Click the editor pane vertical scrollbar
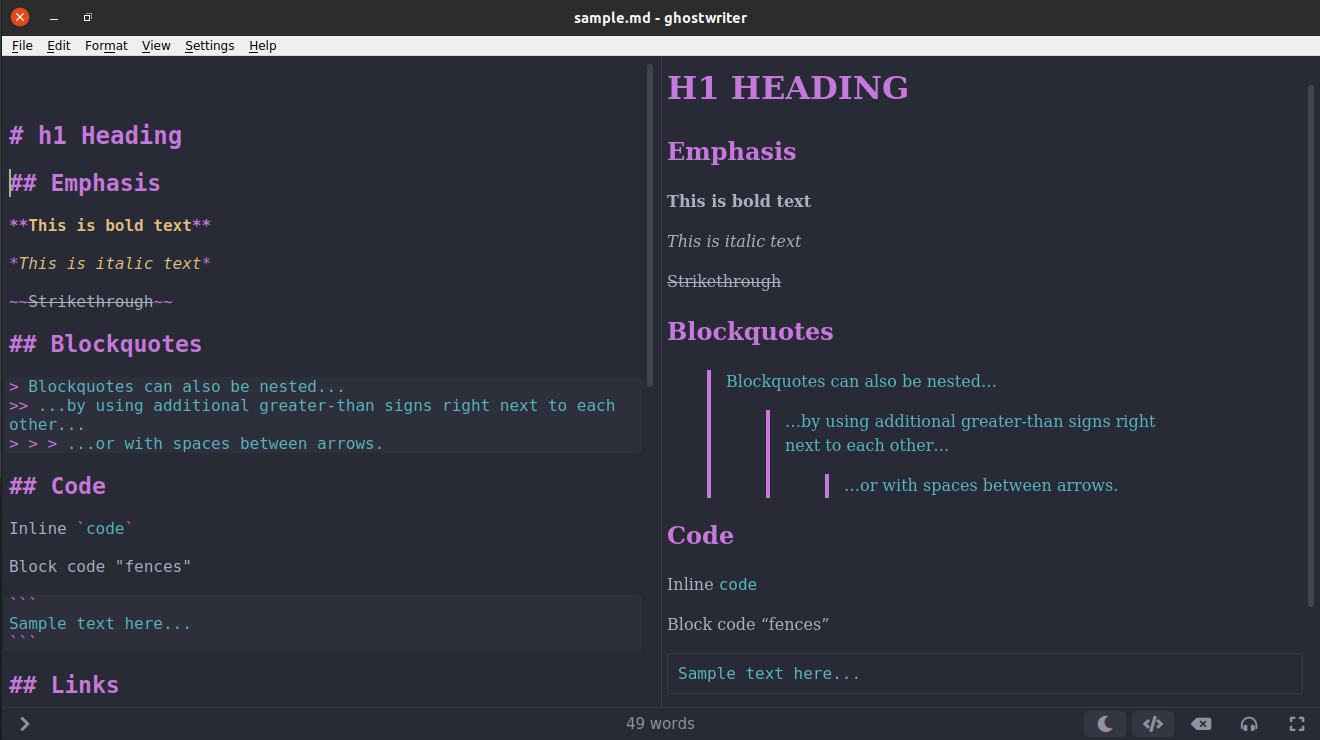This screenshot has height=740, width=1320. [x=650, y=225]
